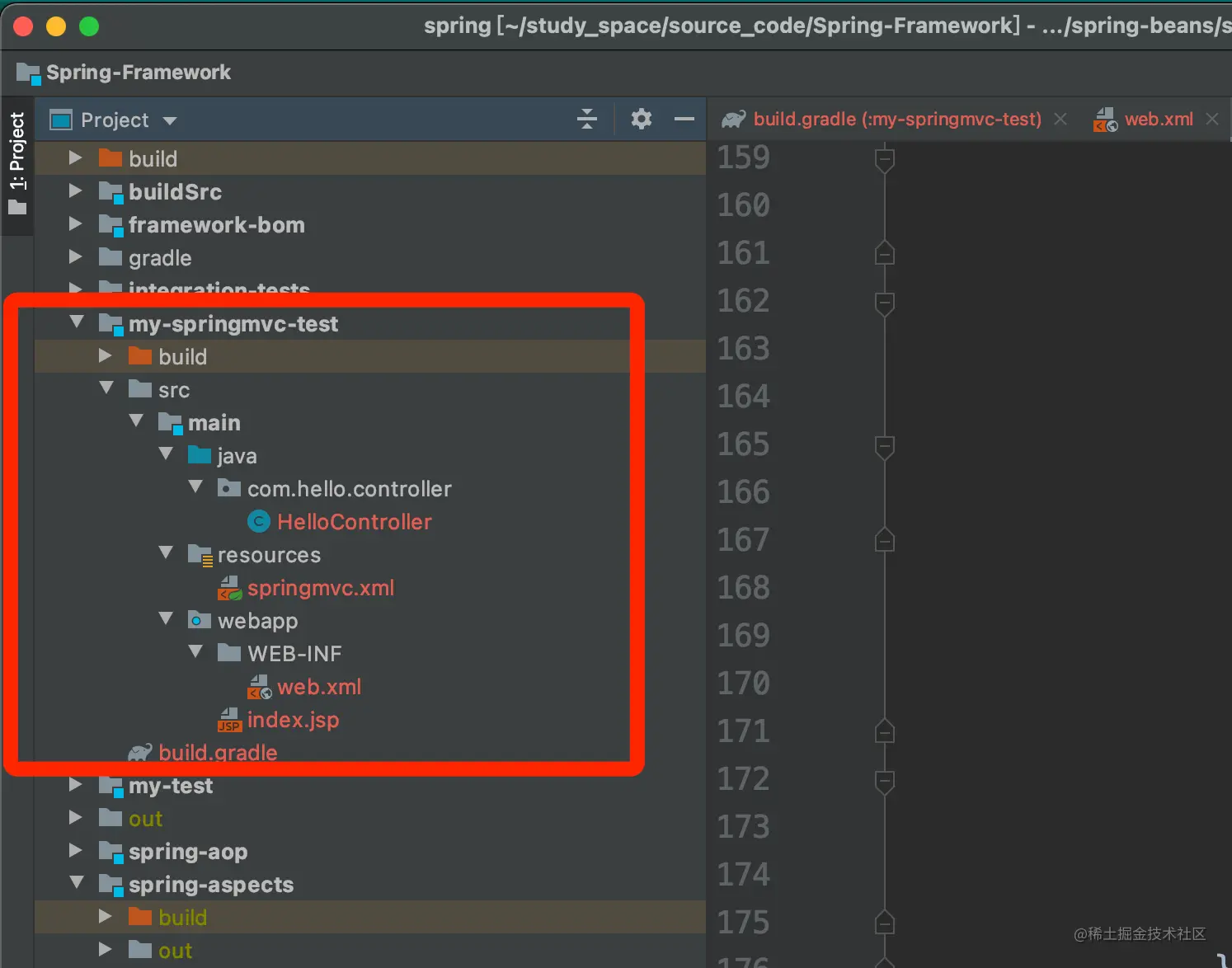Screen dimensions: 1232x968
Task: Close the build.gradle (:my-springmvc-test) tab
Action: click(x=1060, y=120)
